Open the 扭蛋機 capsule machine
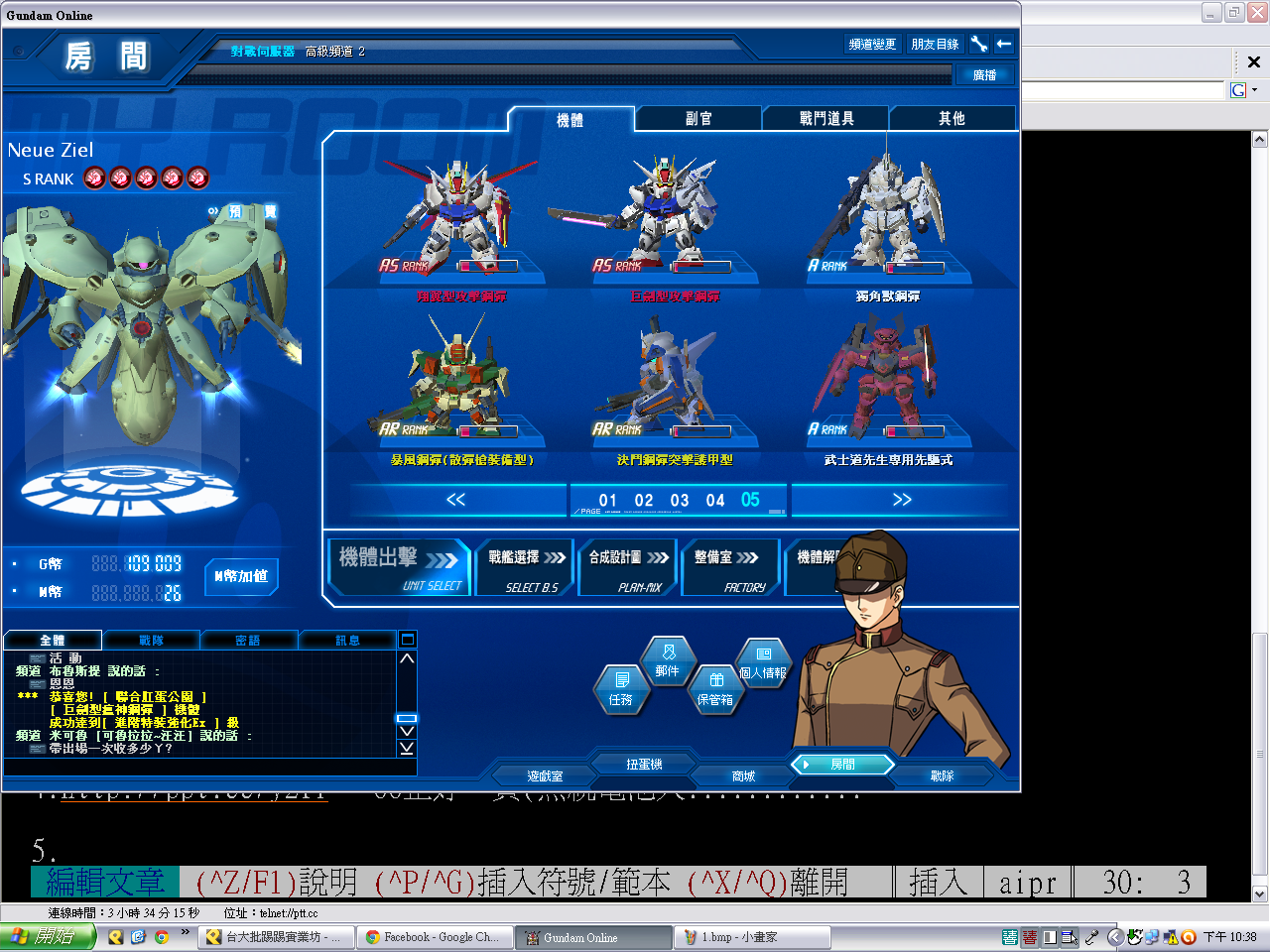Viewport: 1270px width, 952px height. coord(644,765)
